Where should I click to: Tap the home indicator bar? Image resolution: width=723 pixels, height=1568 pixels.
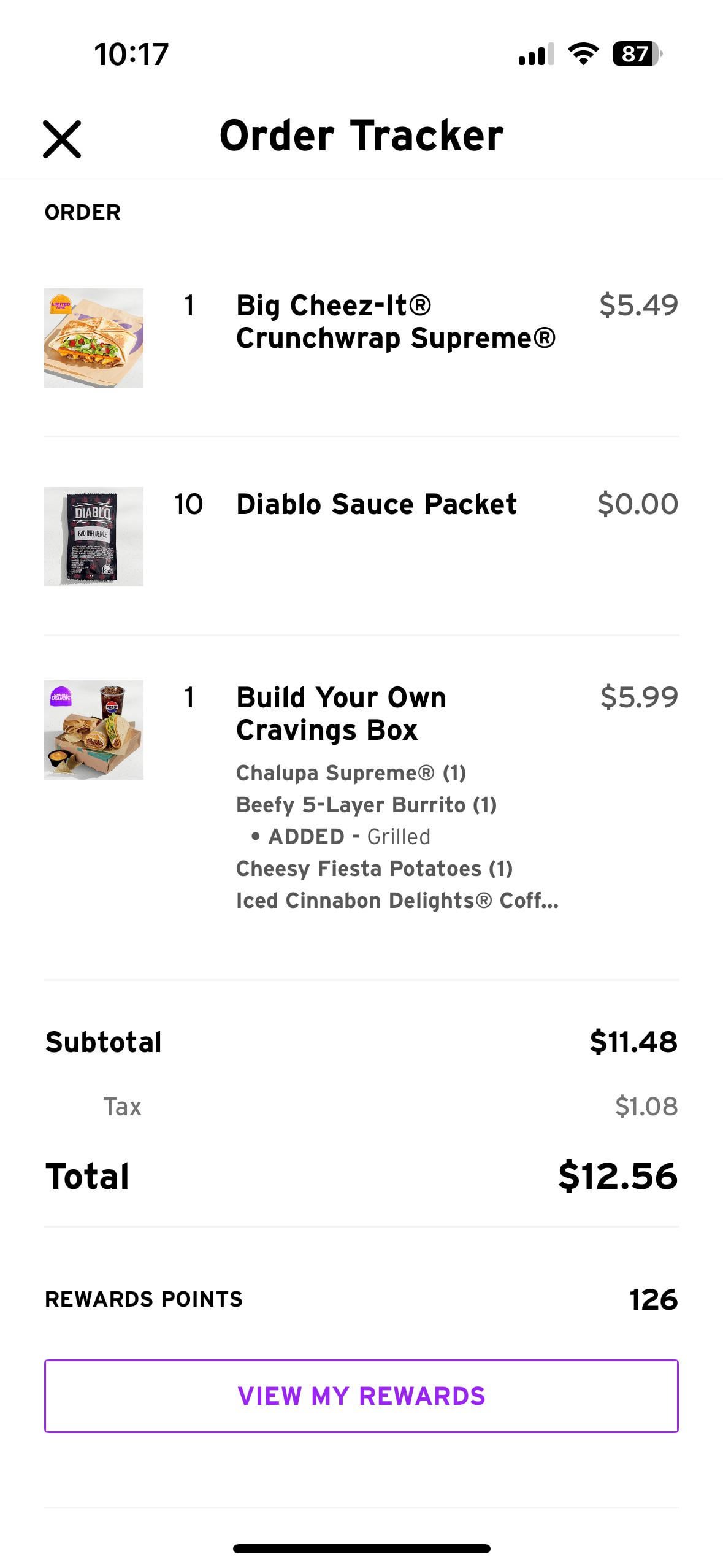362,1548
